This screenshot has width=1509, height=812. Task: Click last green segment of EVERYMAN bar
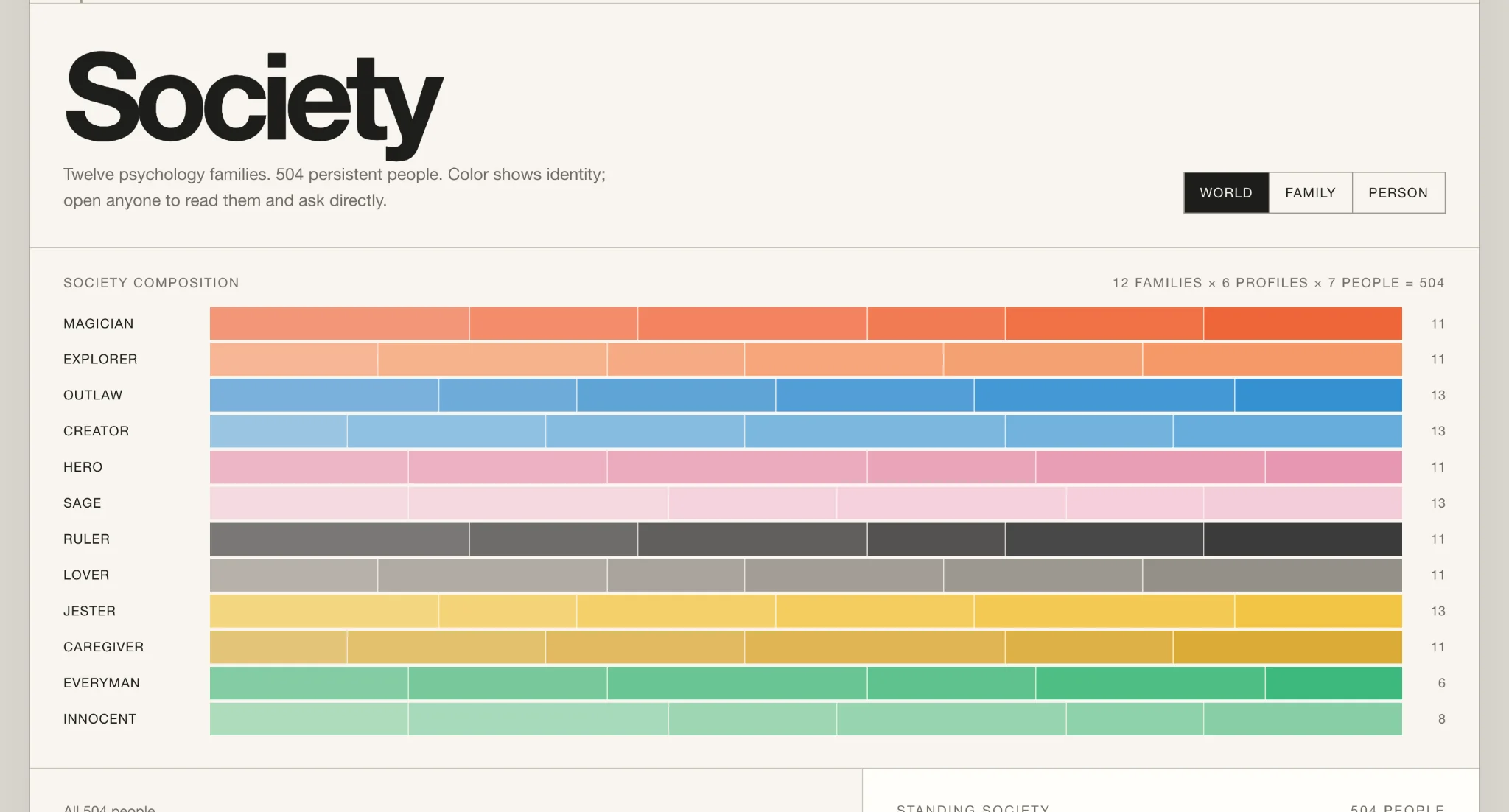1334,683
